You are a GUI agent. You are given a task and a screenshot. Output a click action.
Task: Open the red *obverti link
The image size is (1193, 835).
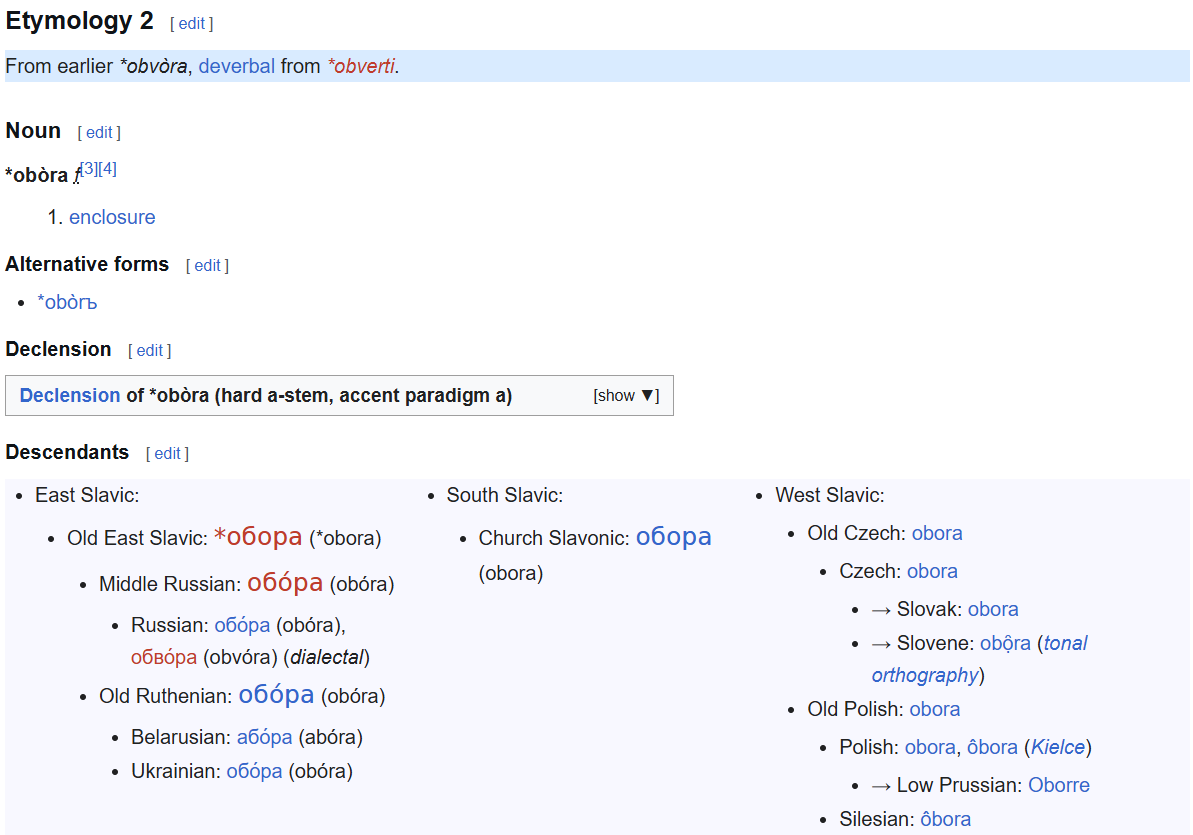pyautogui.click(x=361, y=66)
